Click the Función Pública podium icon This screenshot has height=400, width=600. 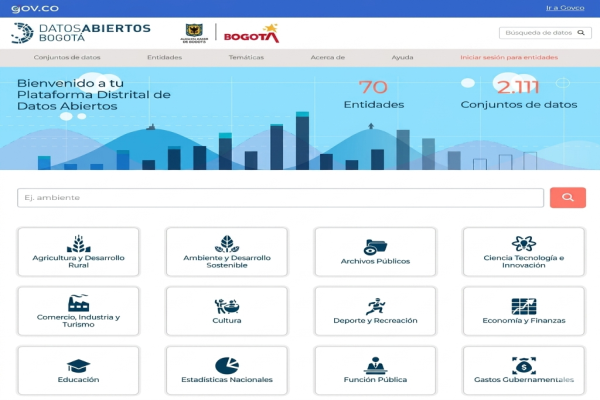point(375,365)
